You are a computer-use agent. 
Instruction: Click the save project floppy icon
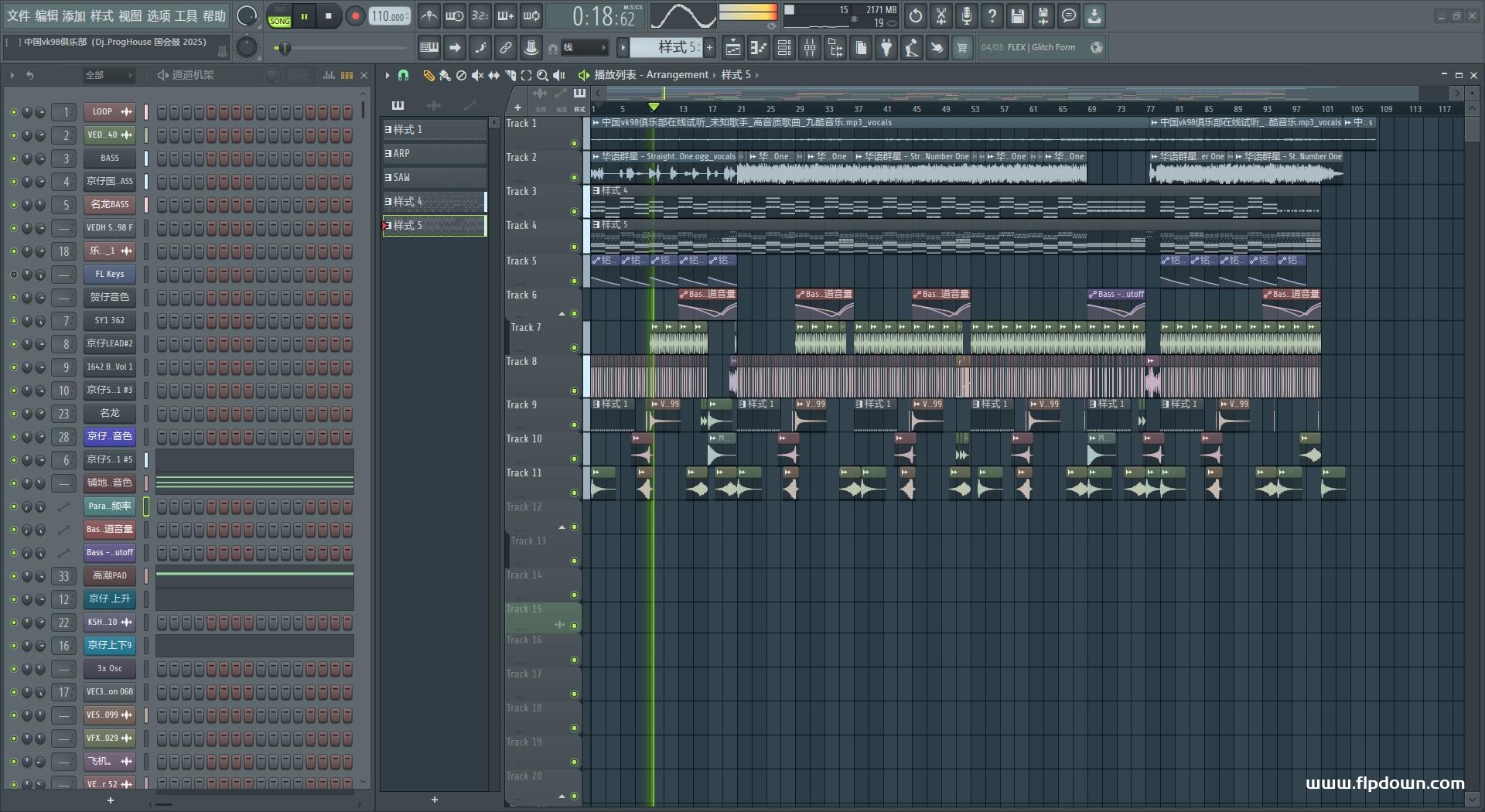[x=1018, y=15]
